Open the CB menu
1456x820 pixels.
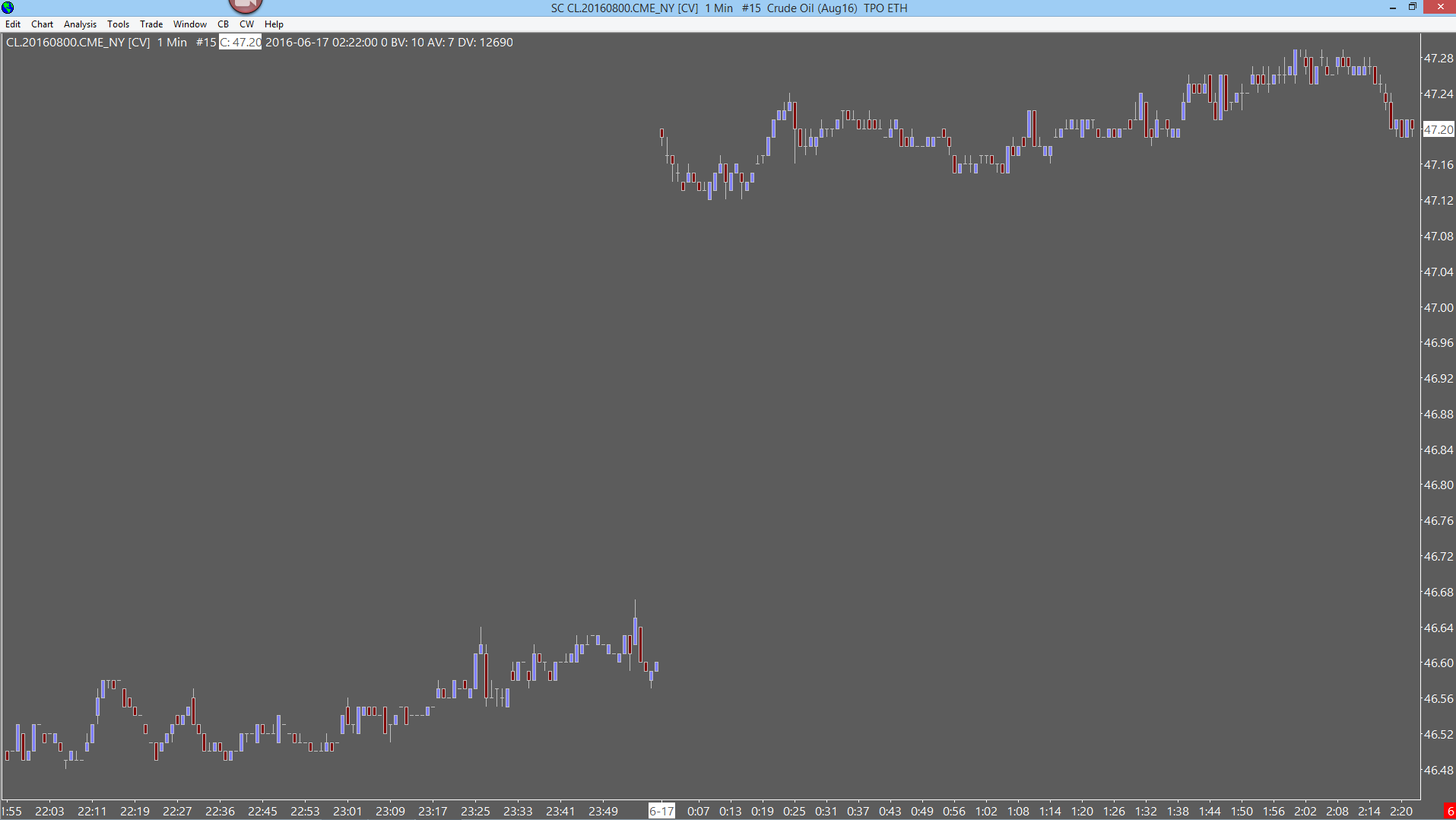223,24
